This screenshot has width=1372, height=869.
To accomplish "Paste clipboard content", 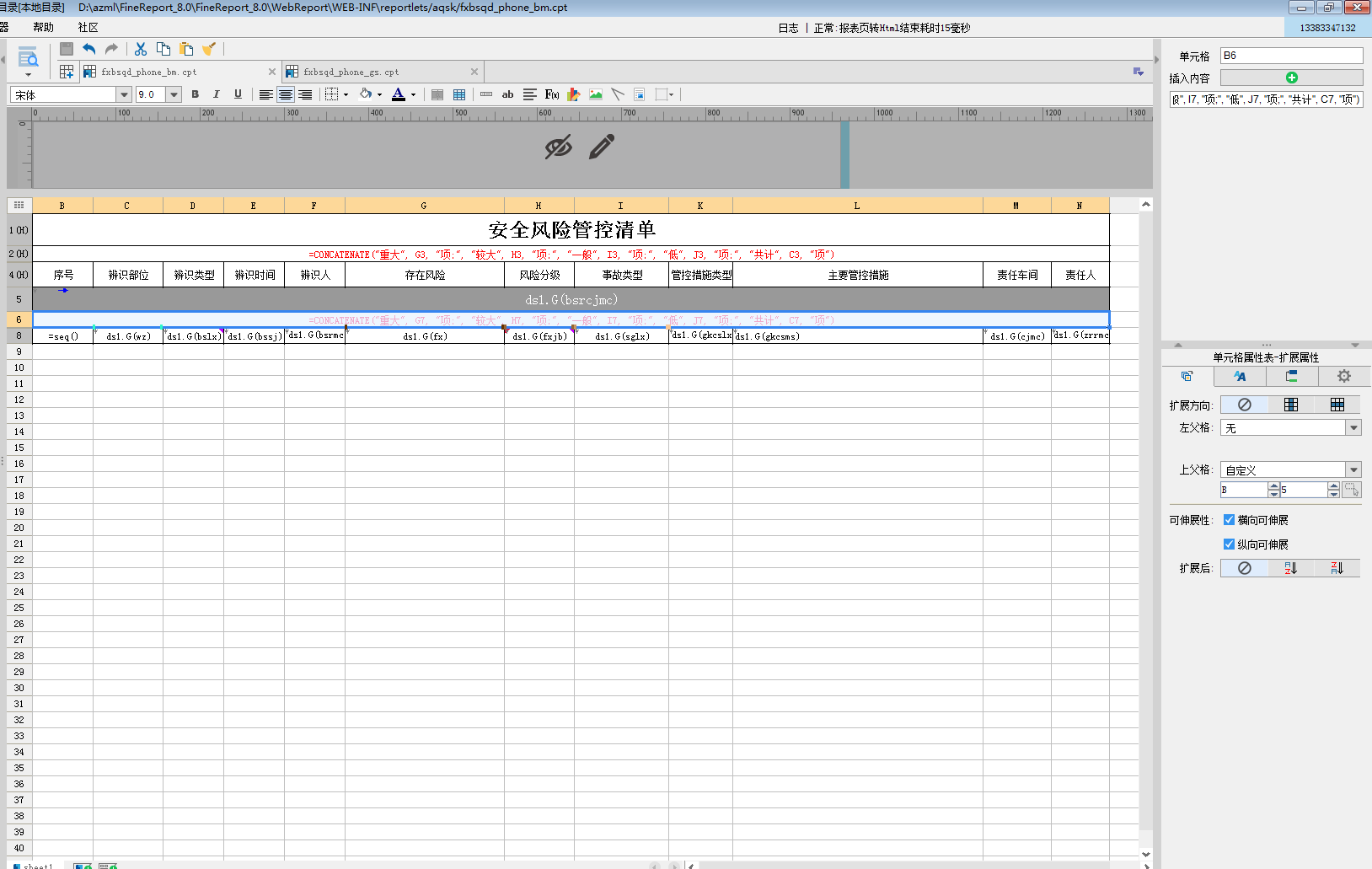I will [x=186, y=49].
